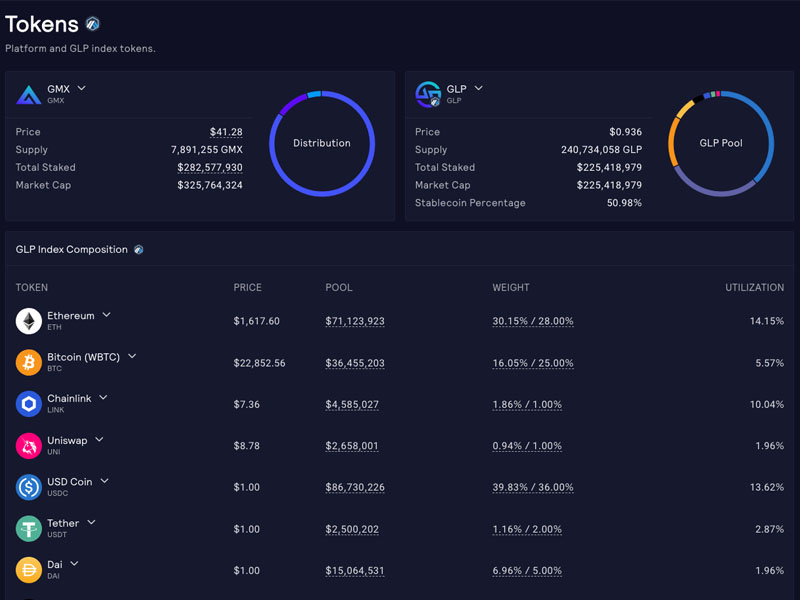
Task: Expand the Uniswap row chevron
Action: [99, 439]
